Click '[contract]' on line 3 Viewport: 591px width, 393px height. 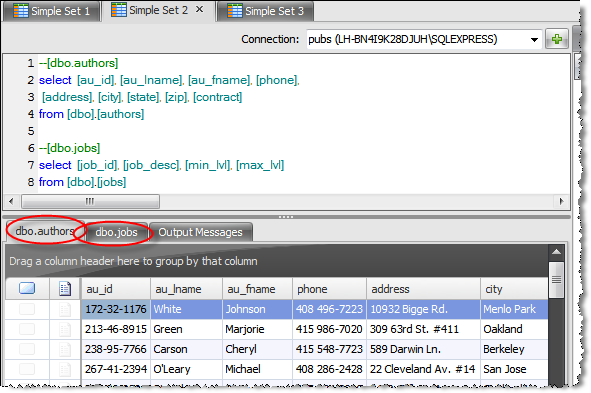217,97
